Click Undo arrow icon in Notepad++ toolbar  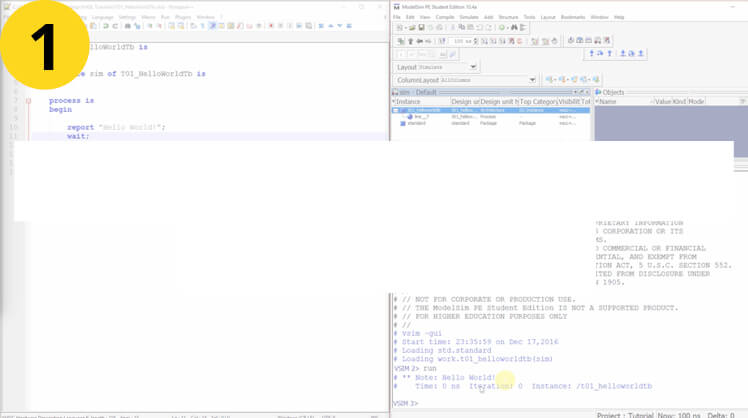pos(106,26)
